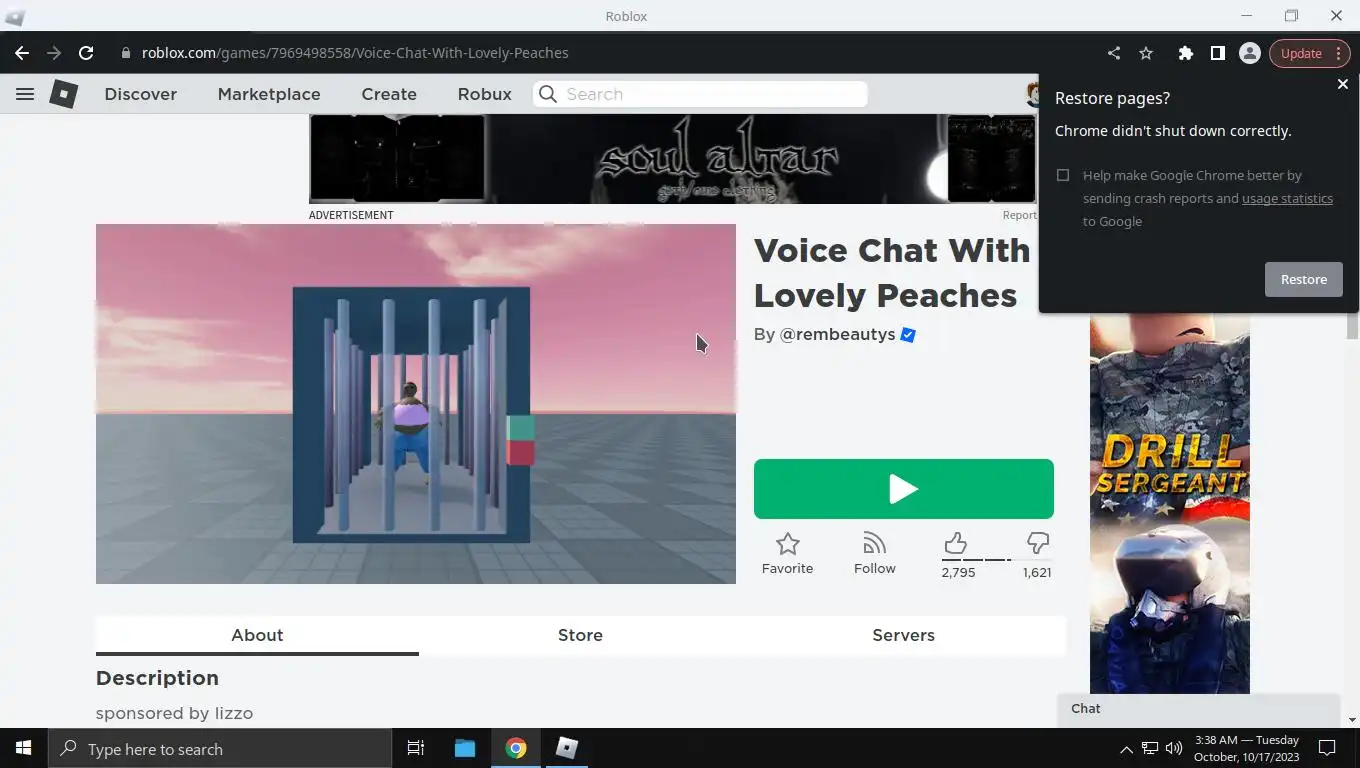This screenshot has height=768, width=1360.
Task: Follow this game via the feed icon
Action: point(875,542)
